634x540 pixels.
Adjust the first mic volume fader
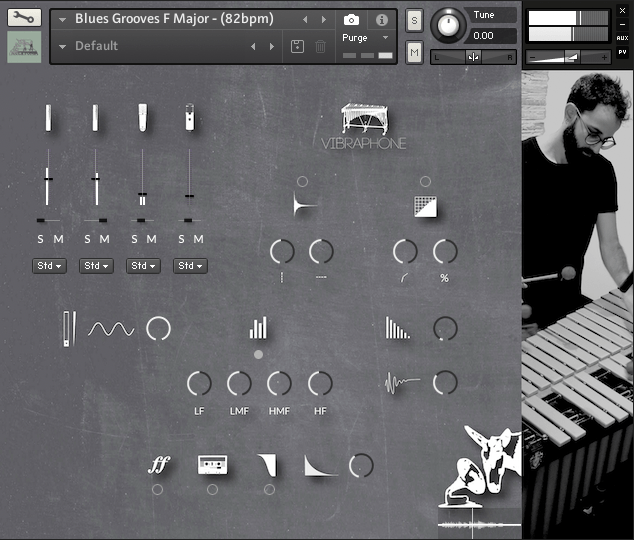click(x=48, y=178)
